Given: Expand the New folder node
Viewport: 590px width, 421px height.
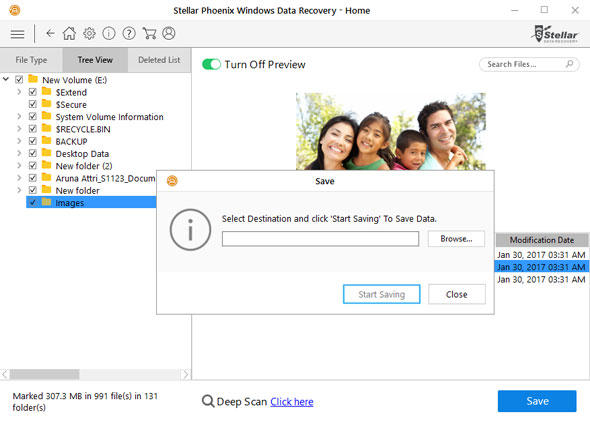Looking at the screenshot, I should coord(19,190).
